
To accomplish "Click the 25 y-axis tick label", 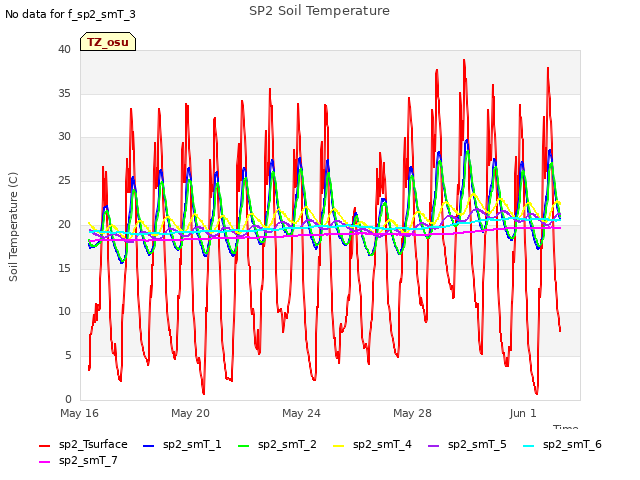I will (64, 180).
